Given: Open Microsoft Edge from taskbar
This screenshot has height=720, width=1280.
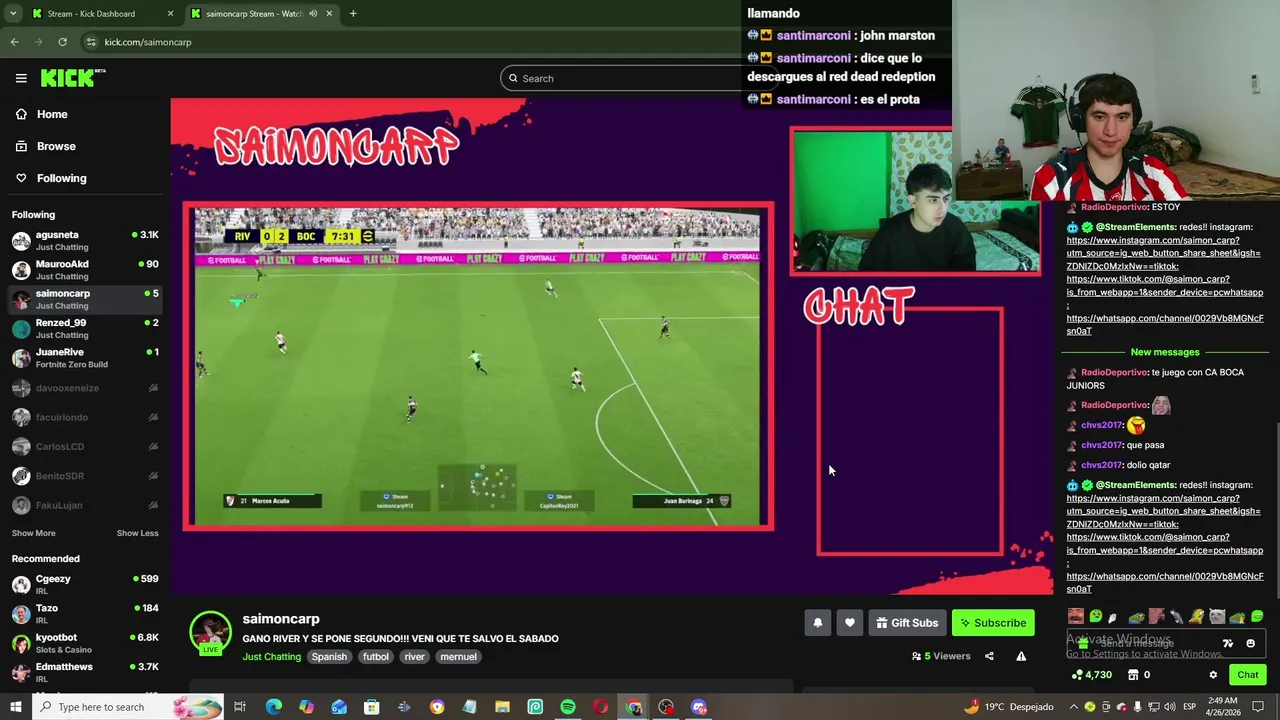Looking at the screenshot, I should tap(273, 707).
